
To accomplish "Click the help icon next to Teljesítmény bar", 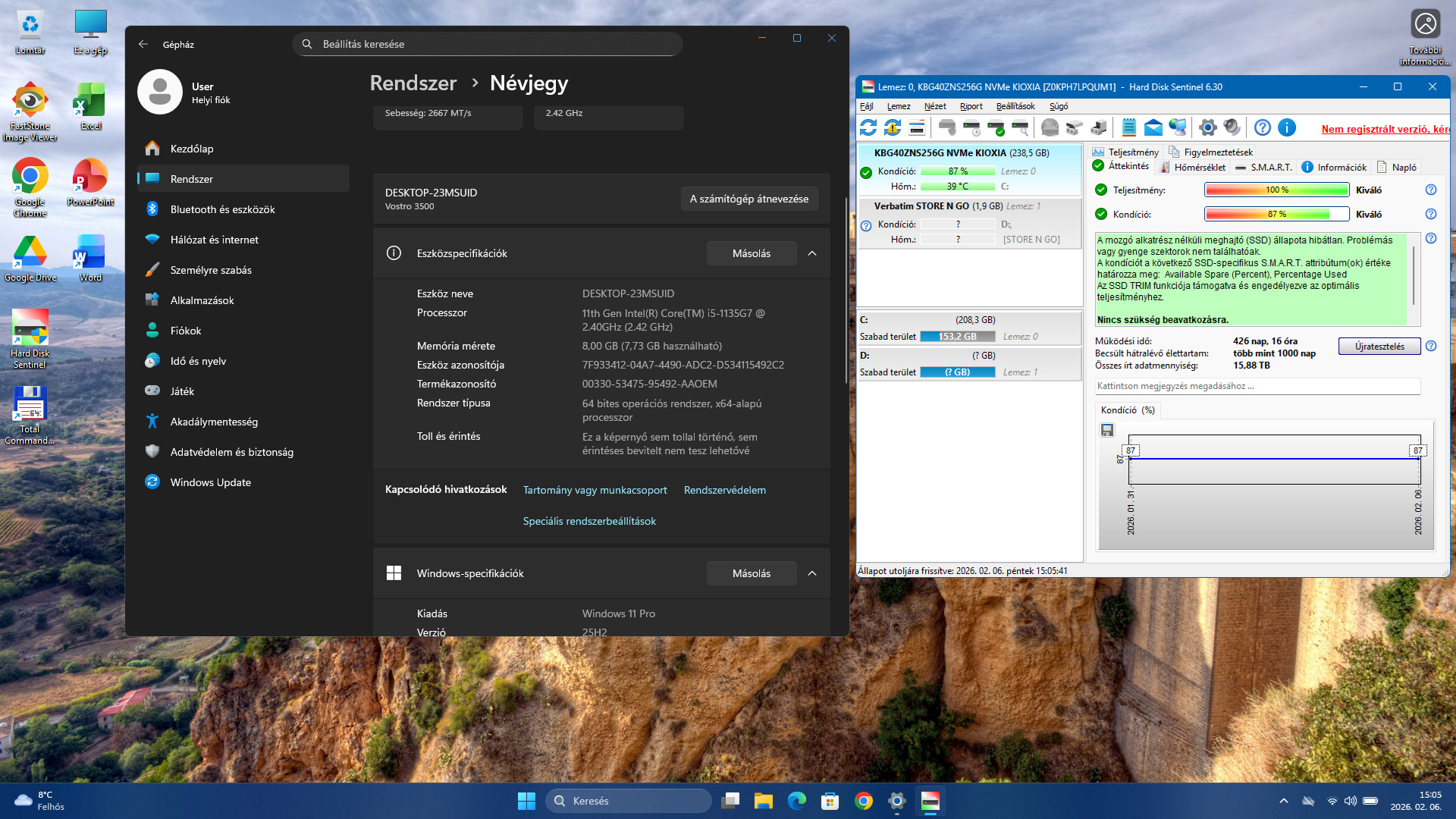I will (x=1431, y=190).
